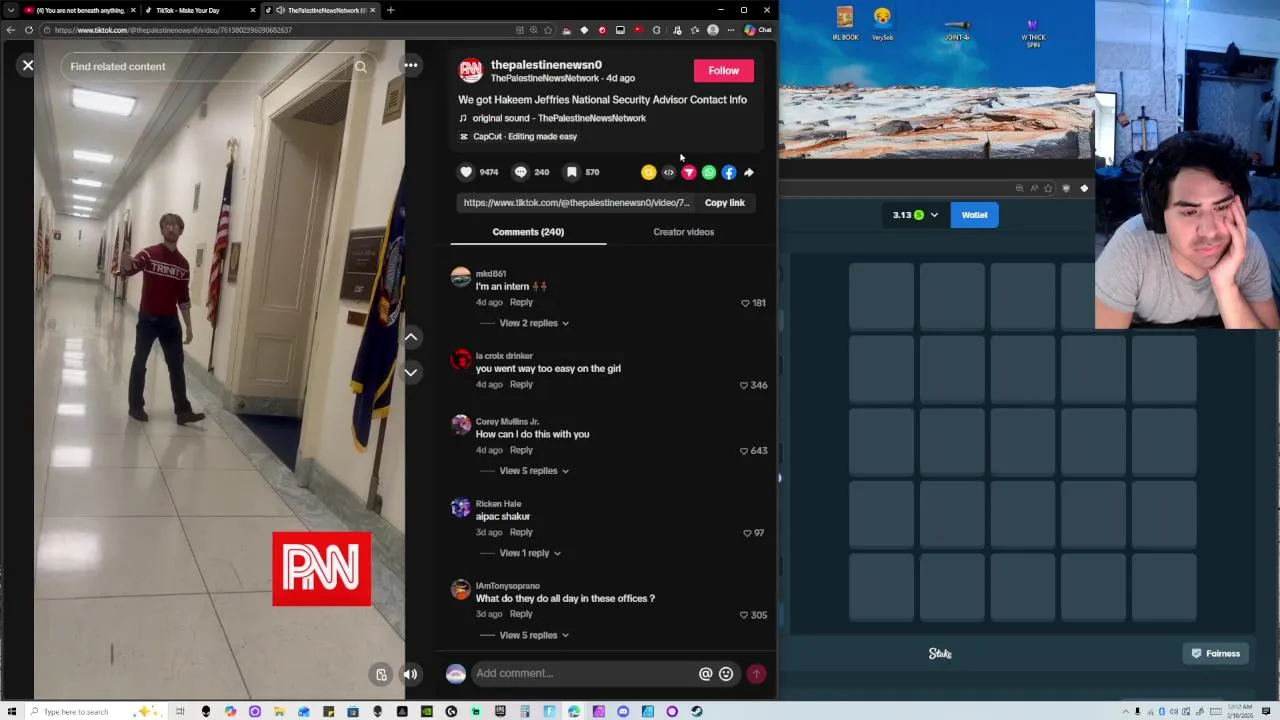Go to next video with down arrow
This screenshot has height=720, width=1280.
pos(411,372)
